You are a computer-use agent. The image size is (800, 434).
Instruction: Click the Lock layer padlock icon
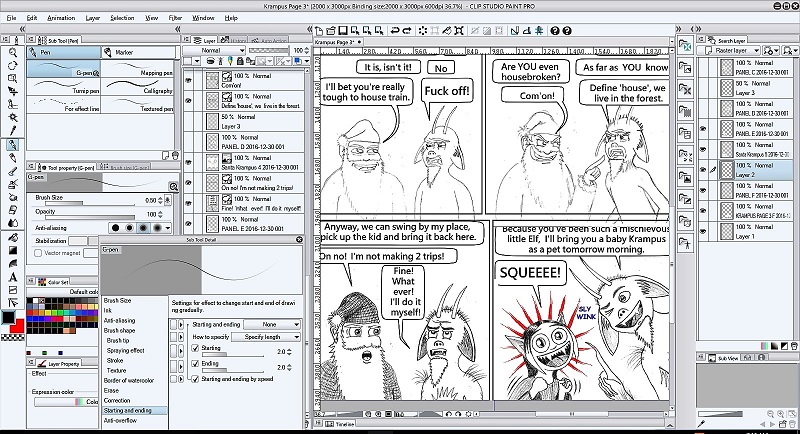241,61
